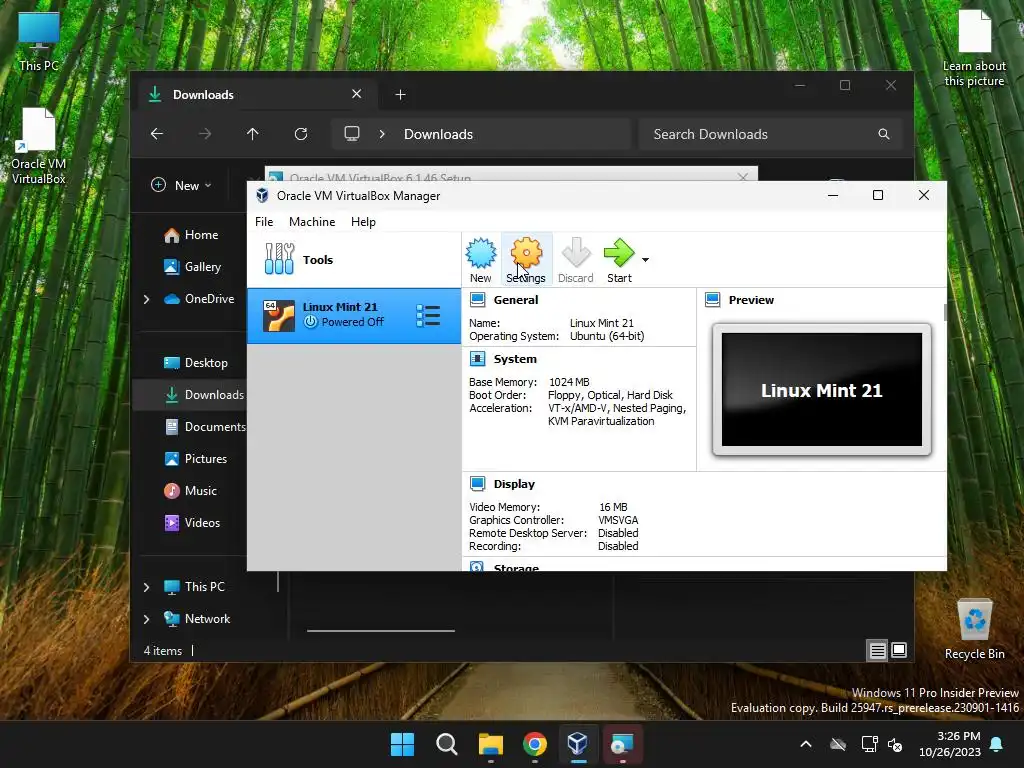The image size is (1024, 768).
Task: Switch to VirtualBox from the taskbar
Action: (577, 744)
